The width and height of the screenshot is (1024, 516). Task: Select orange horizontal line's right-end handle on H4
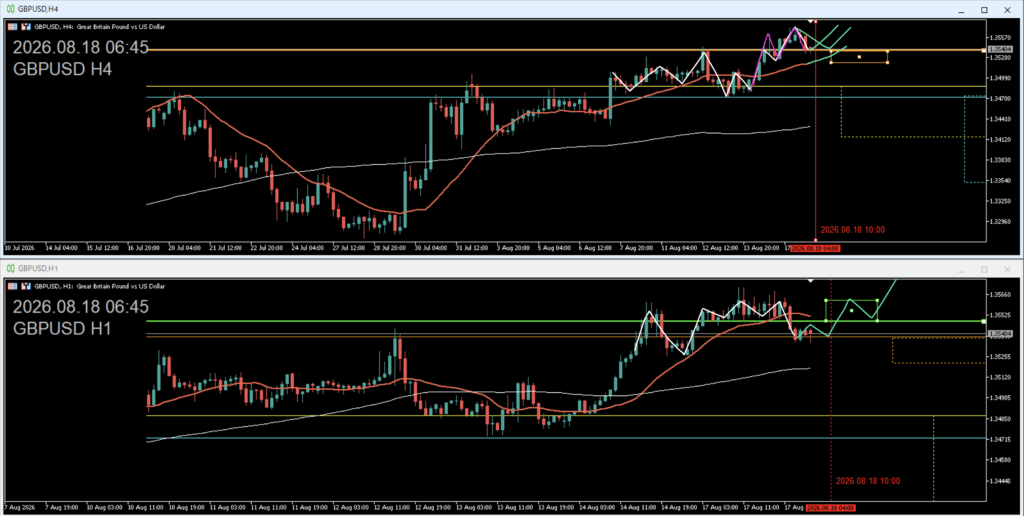(x=984, y=50)
